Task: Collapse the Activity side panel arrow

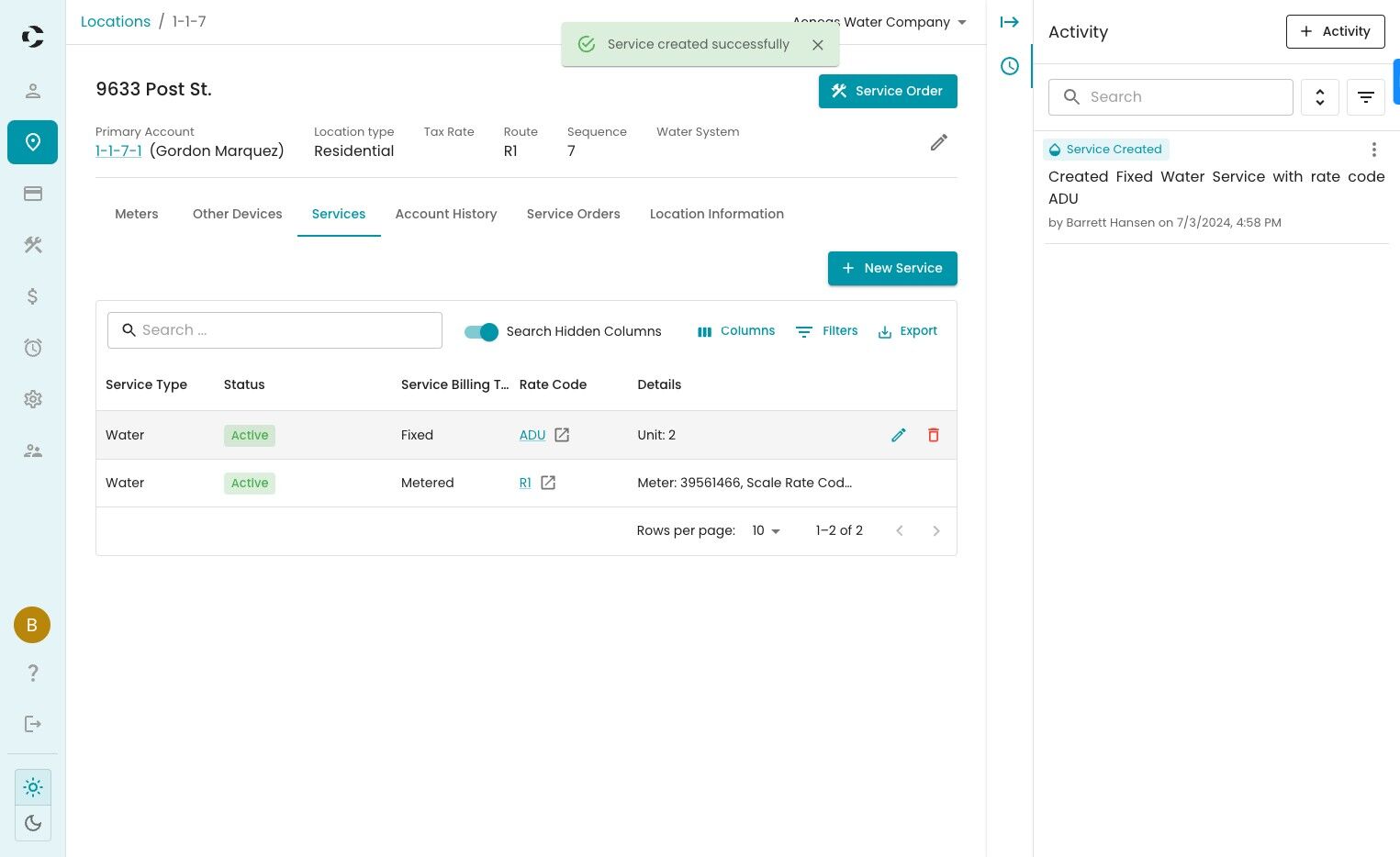Action: pyautogui.click(x=1010, y=22)
